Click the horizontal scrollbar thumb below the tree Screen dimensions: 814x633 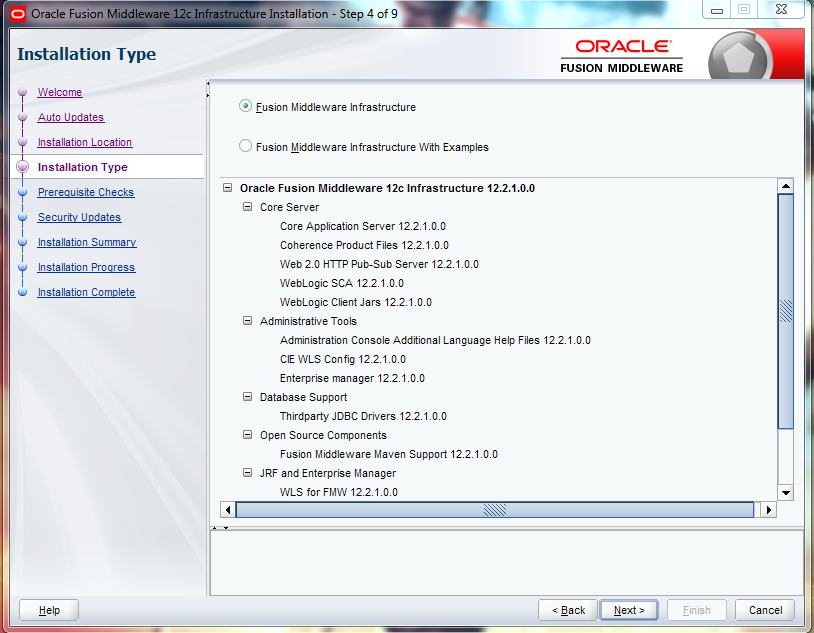[x=495, y=510]
